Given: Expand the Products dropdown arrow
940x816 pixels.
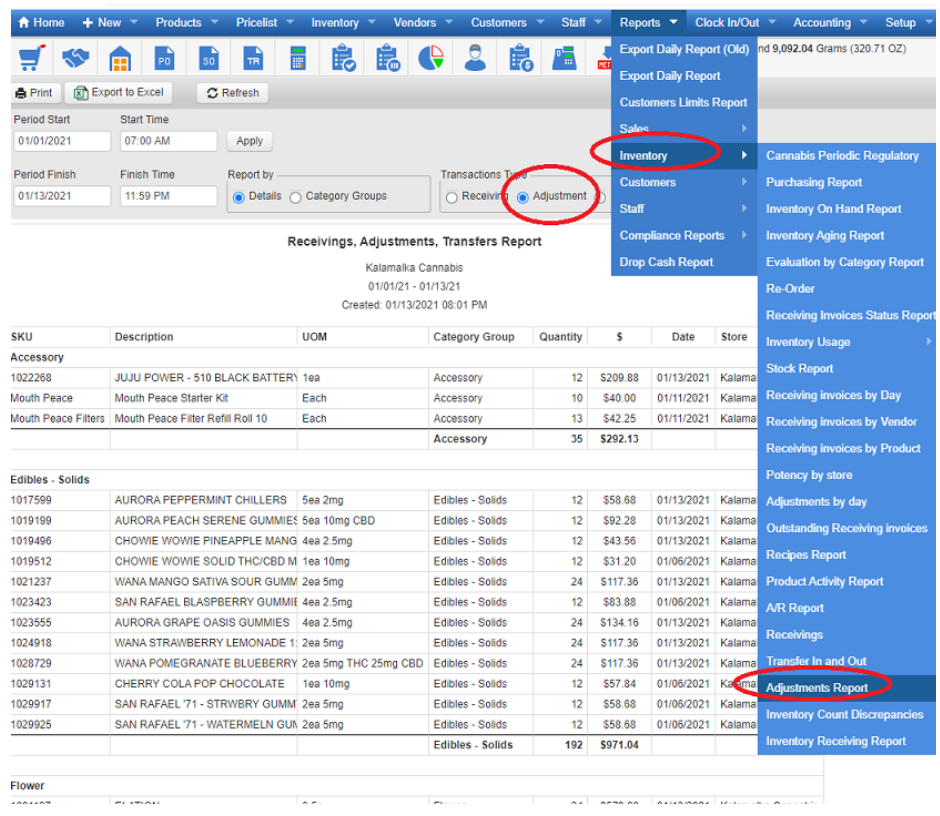Looking at the screenshot, I should [214, 22].
